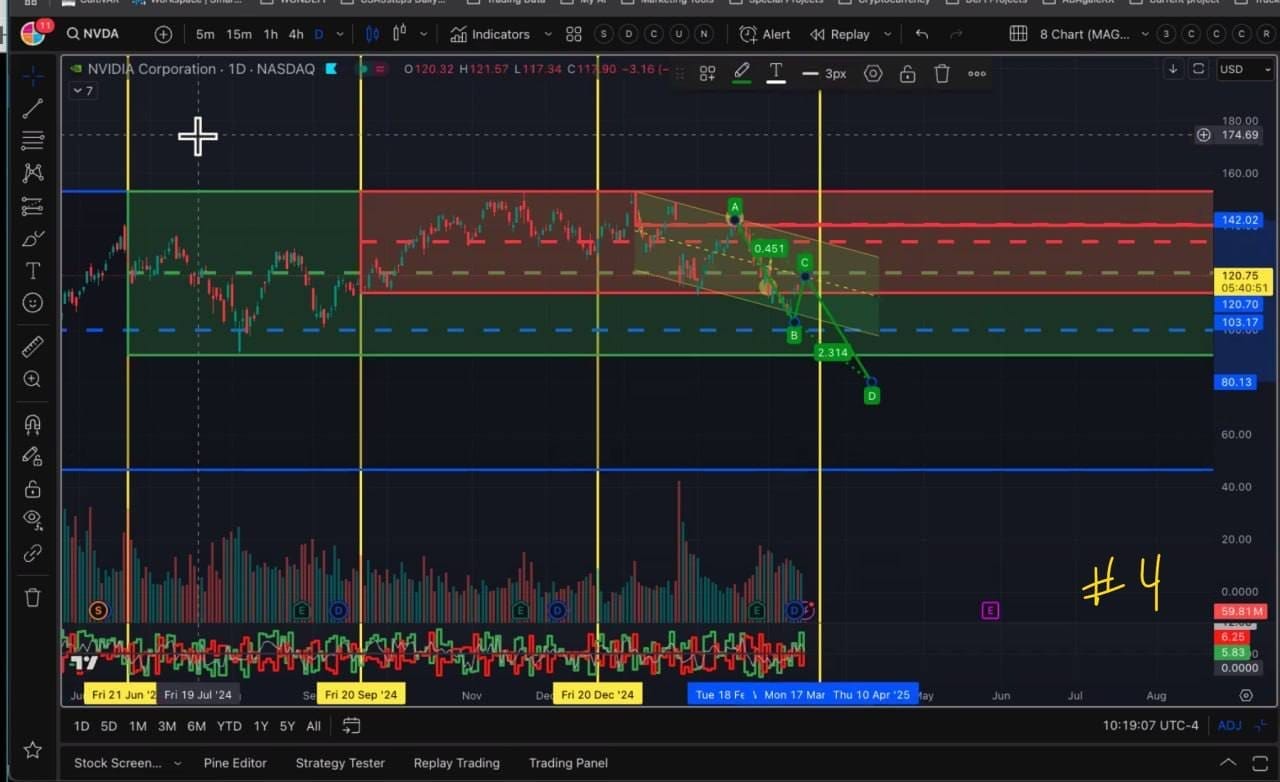Toggle the magnet snap mode
This screenshot has width=1280, height=782.
[x=33, y=423]
